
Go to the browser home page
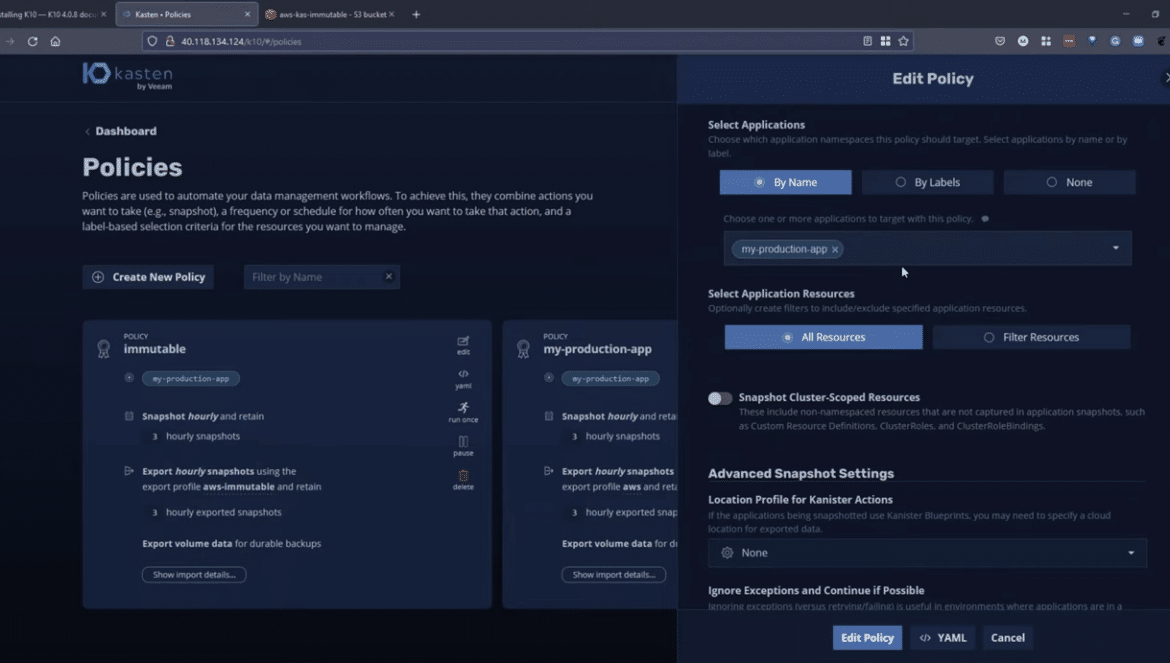(55, 41)
